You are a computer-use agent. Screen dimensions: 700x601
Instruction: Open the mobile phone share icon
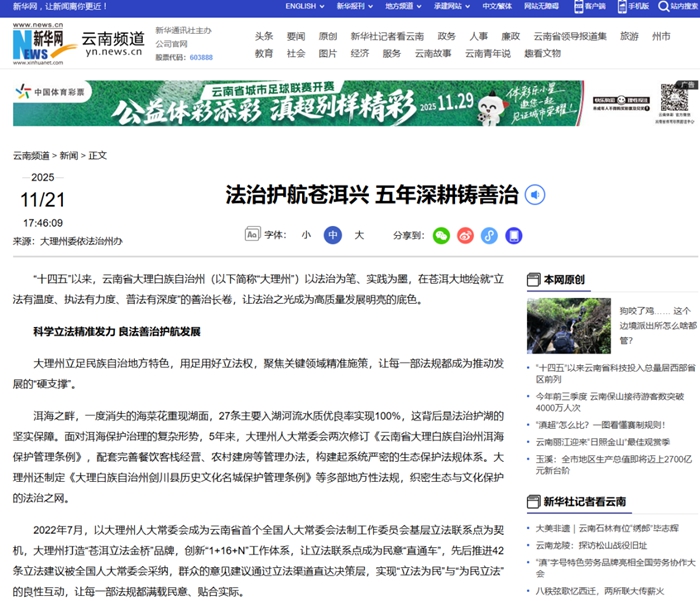coord(513,235)
